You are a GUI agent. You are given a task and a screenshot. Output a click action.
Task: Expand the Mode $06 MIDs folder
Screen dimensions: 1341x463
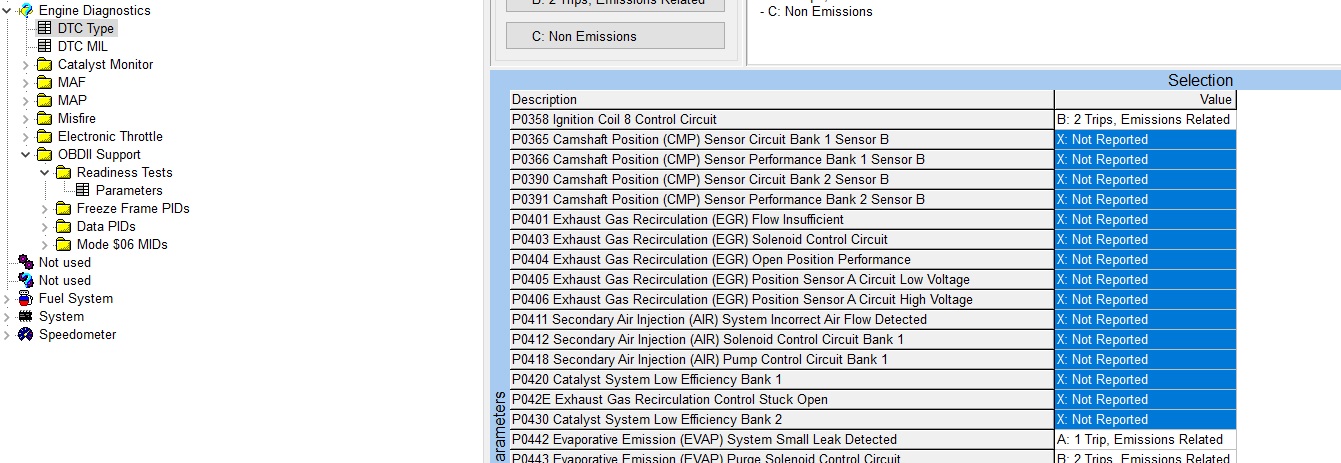tap(45, 245)
